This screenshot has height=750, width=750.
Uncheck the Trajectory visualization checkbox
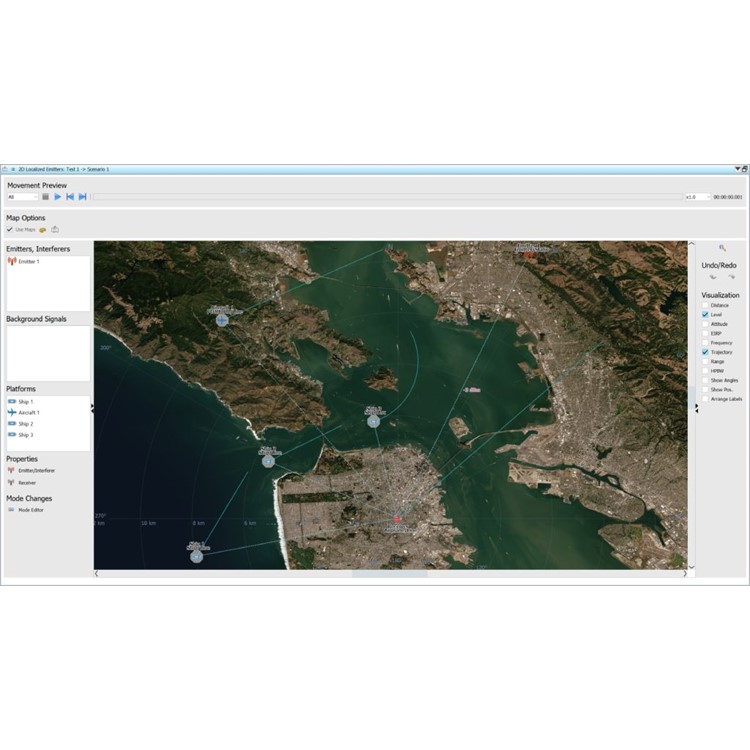coord(705,352)
